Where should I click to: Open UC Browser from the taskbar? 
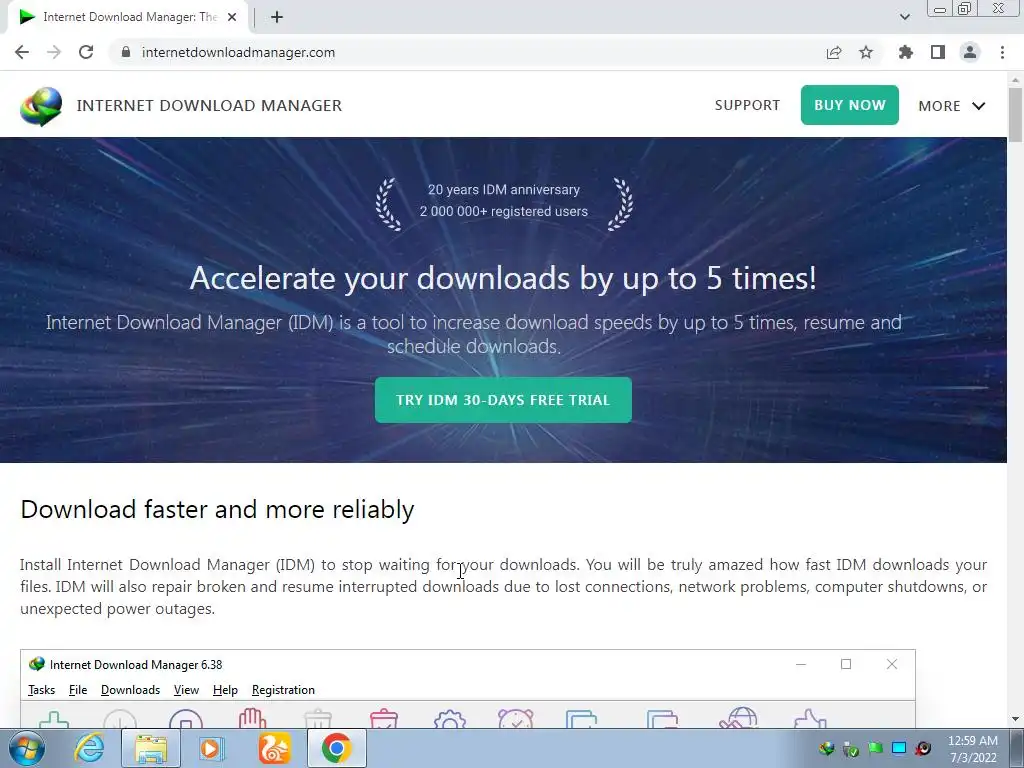click(274, 748)
